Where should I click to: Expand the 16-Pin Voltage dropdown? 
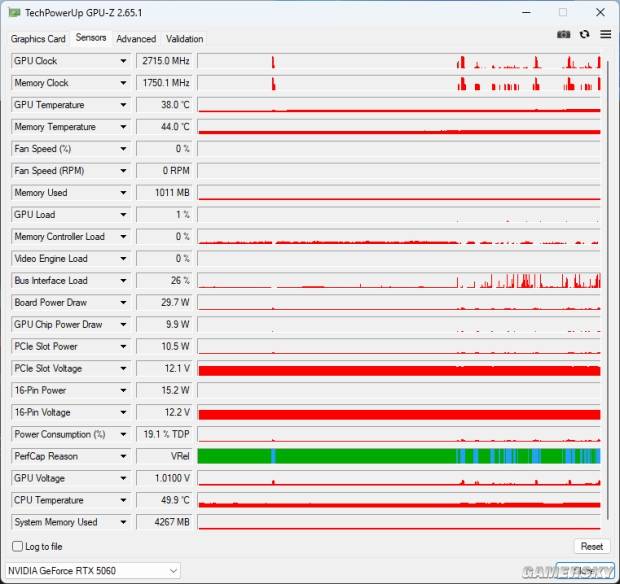coord(123,412)
